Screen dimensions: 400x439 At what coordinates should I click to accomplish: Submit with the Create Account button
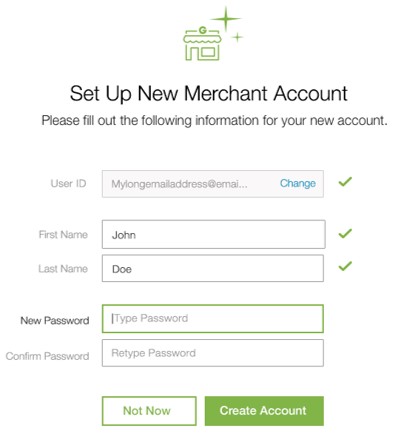(264, 411)
